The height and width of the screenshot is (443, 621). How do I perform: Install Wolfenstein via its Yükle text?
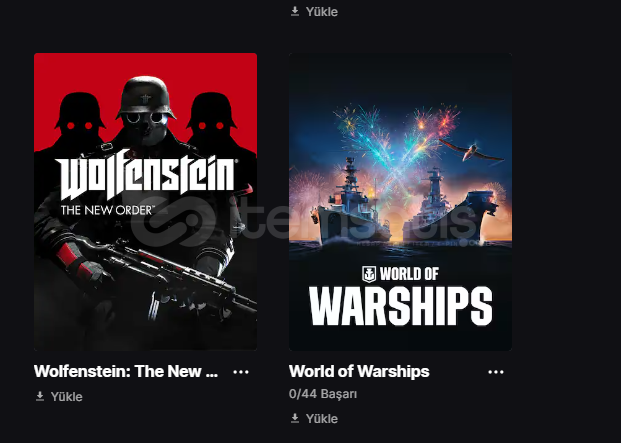(x=67, y=397)
